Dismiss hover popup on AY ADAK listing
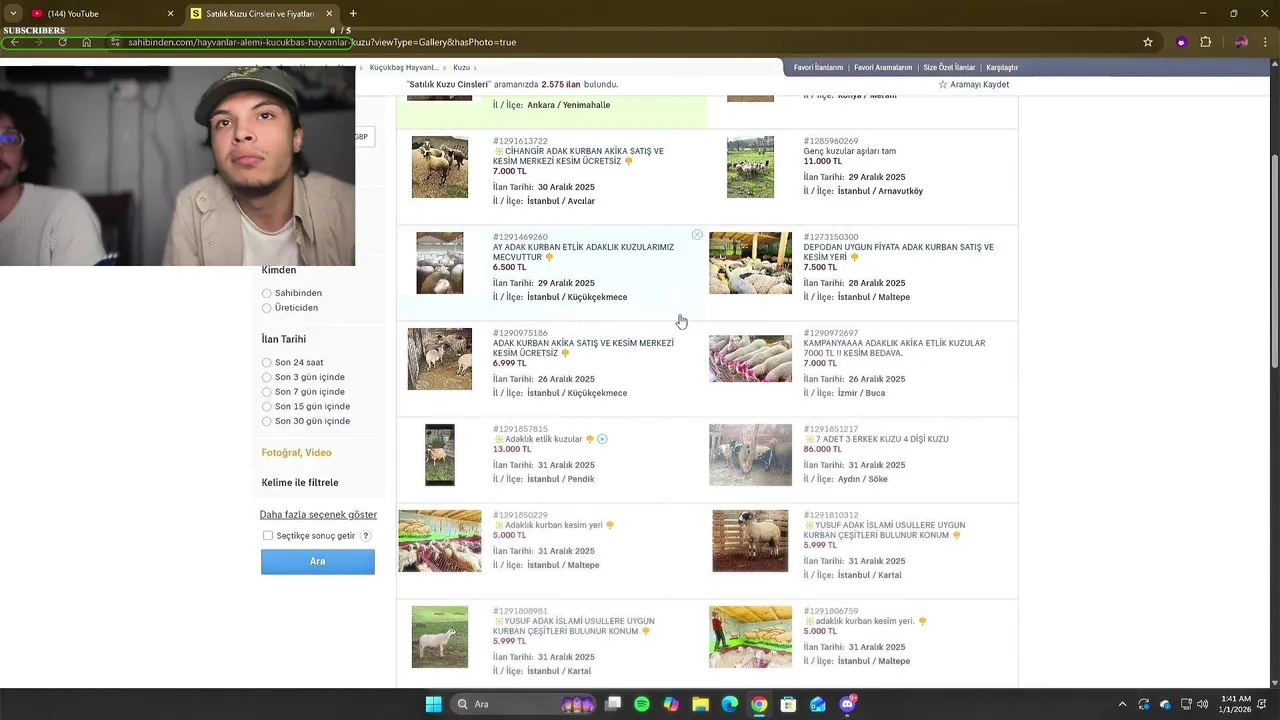The height and width of the screenshot is (720, 1280). click(x=697, y=235)
